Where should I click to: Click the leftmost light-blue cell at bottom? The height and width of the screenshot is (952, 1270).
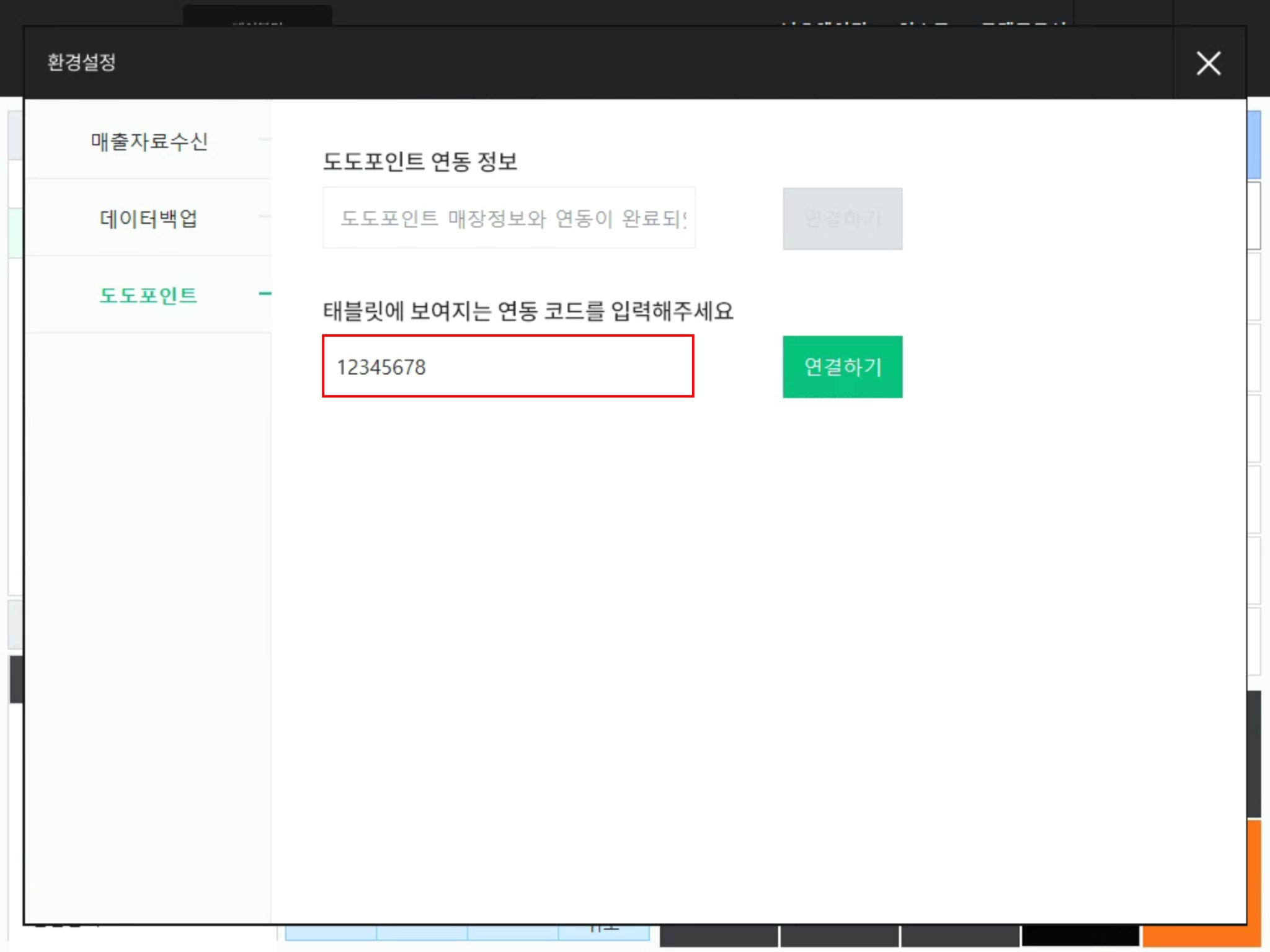point(331,933)
